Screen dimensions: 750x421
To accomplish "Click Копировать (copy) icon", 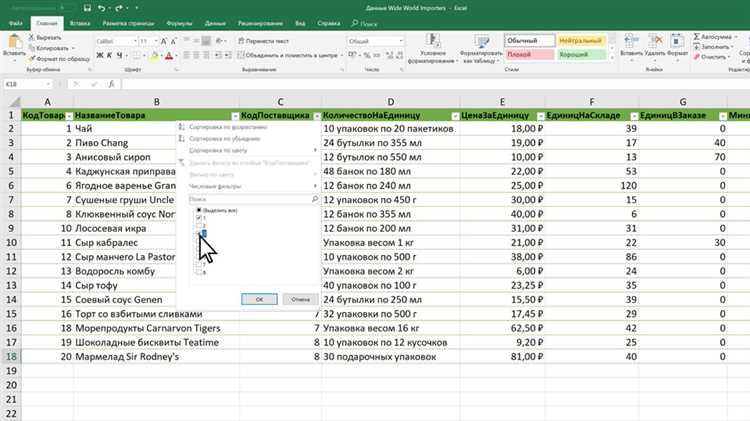I will click(32, 48).
